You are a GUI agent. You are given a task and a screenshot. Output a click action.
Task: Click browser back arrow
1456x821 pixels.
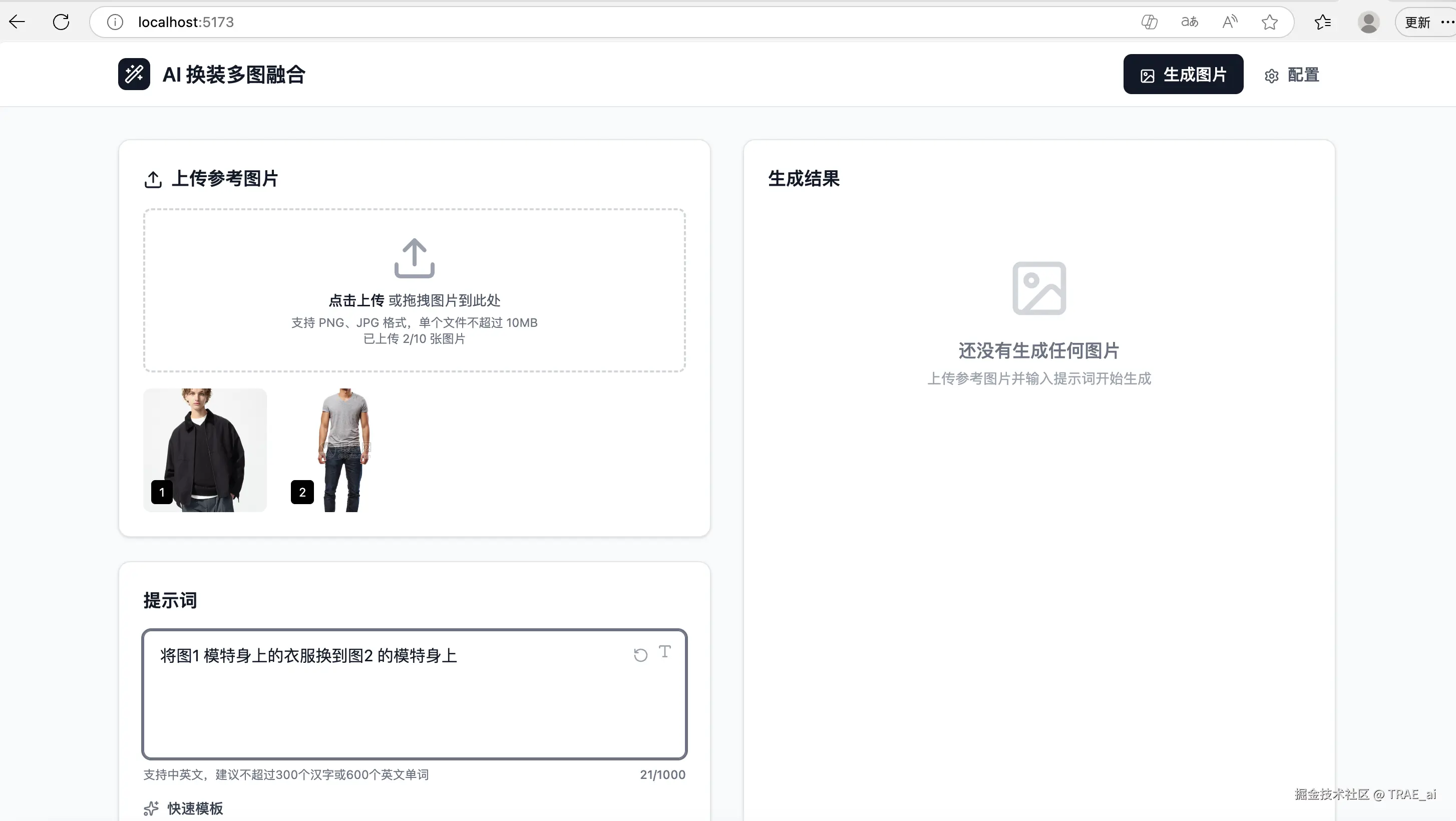pos(17,22)
